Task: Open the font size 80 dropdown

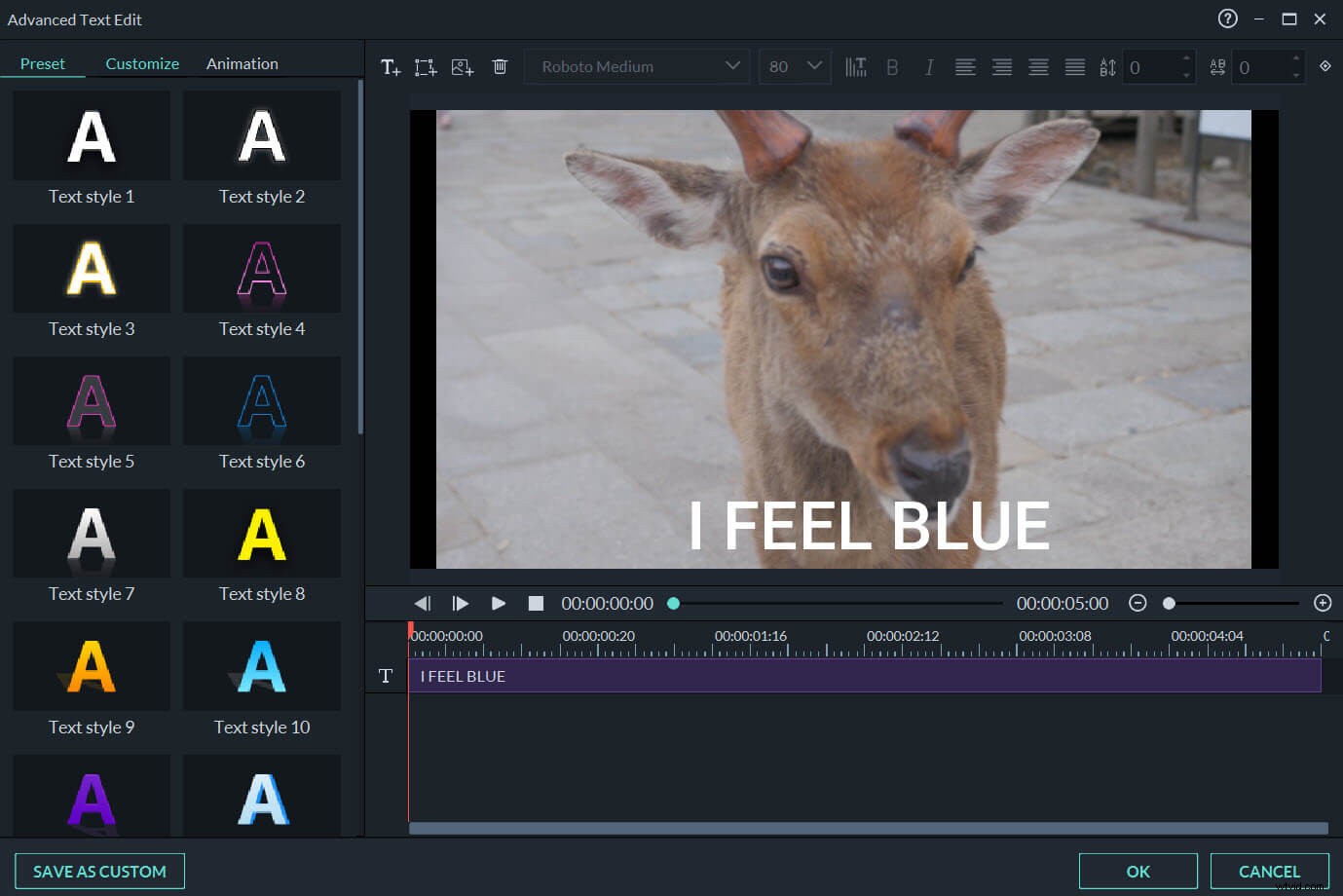Action: coord(794,66)
